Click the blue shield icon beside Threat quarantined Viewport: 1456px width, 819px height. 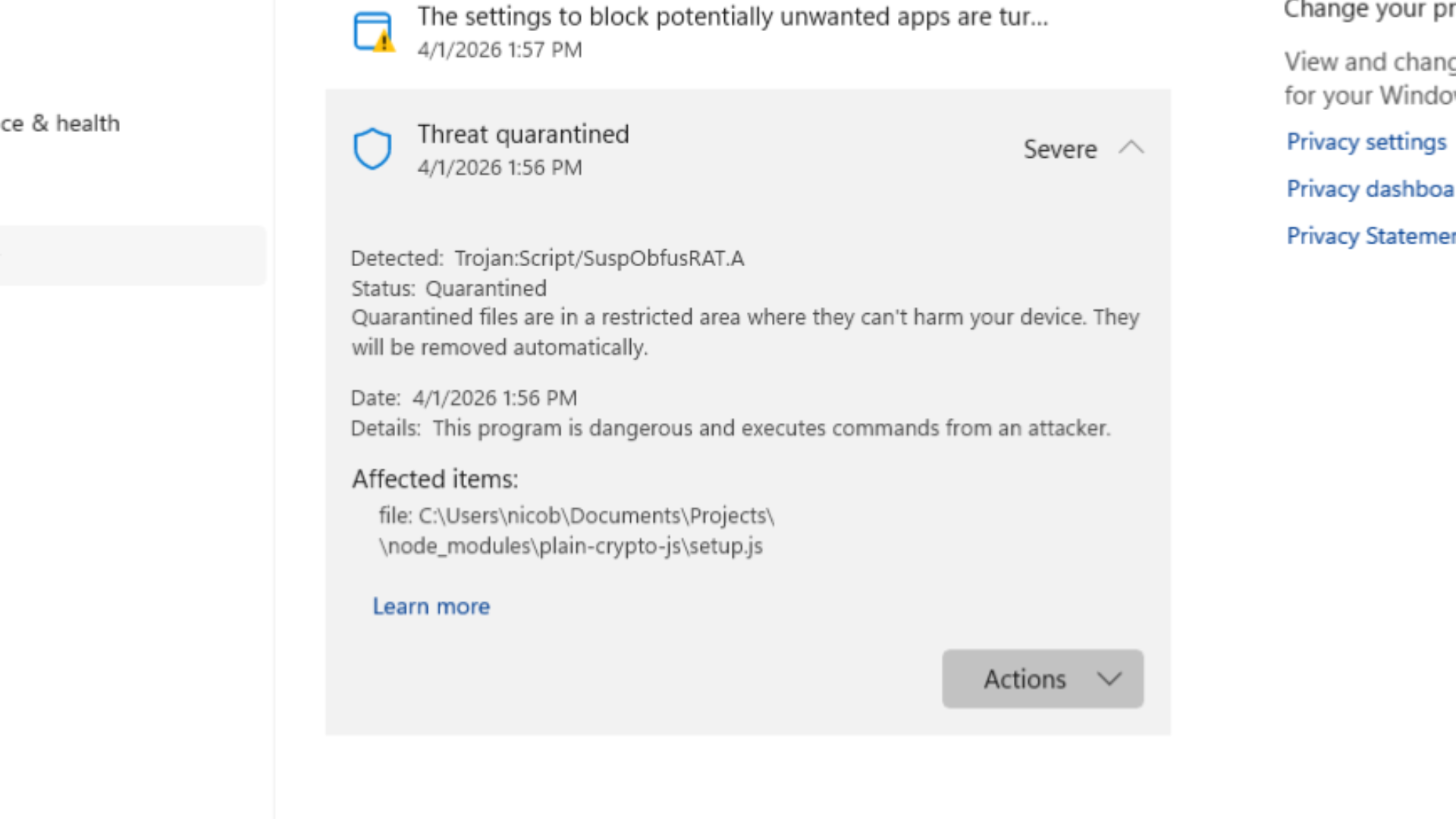click(372, 149)
